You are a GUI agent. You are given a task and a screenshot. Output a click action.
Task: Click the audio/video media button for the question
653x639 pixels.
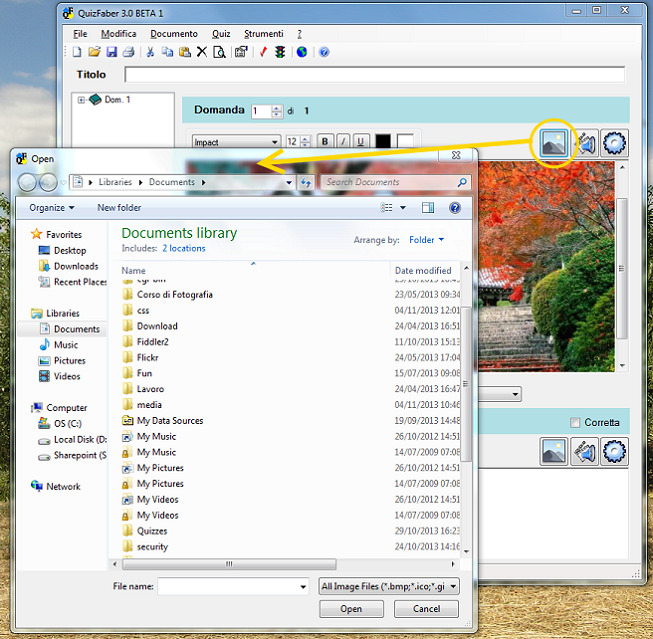tap(585, 144)
